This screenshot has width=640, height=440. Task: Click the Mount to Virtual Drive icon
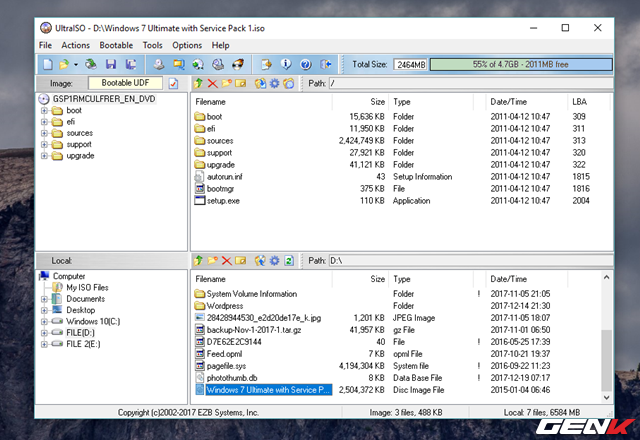click(x=218, y=64)
